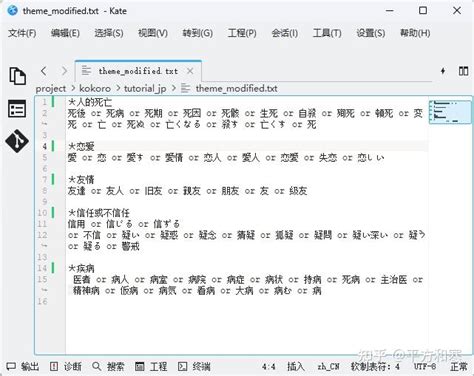Screen dimensions: 474x376
Task: Click the heading text ＊人的死亡
Action: [x=90, y=102]
